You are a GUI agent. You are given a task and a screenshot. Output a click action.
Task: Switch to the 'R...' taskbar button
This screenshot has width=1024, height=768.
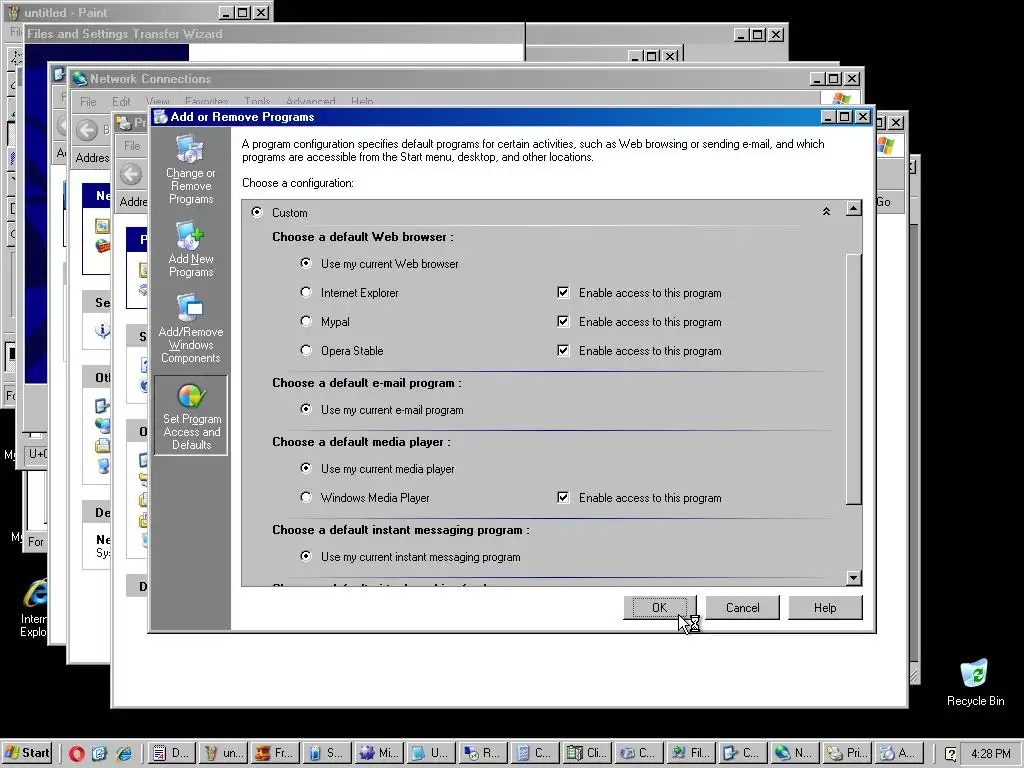pyautogui.click(x=482, y=753)
